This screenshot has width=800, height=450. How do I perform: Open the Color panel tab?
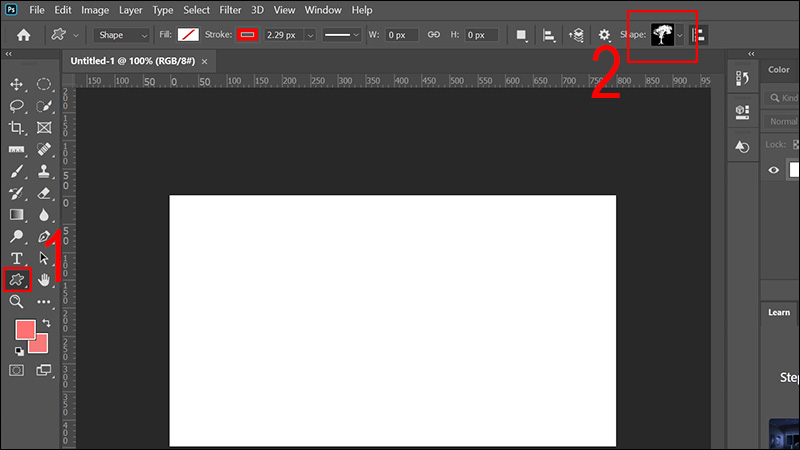pyautogui.click(x=779, y=69)
